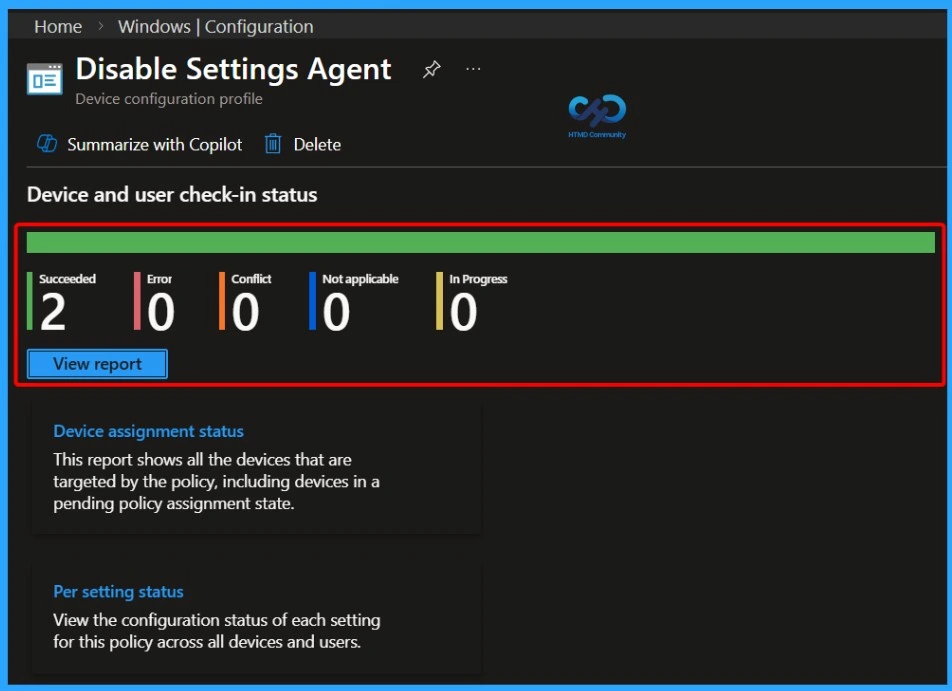The width and height of the screenshot is (952, 691).
Task: Click the green check-in status progress bar
Action: [480, 241]
